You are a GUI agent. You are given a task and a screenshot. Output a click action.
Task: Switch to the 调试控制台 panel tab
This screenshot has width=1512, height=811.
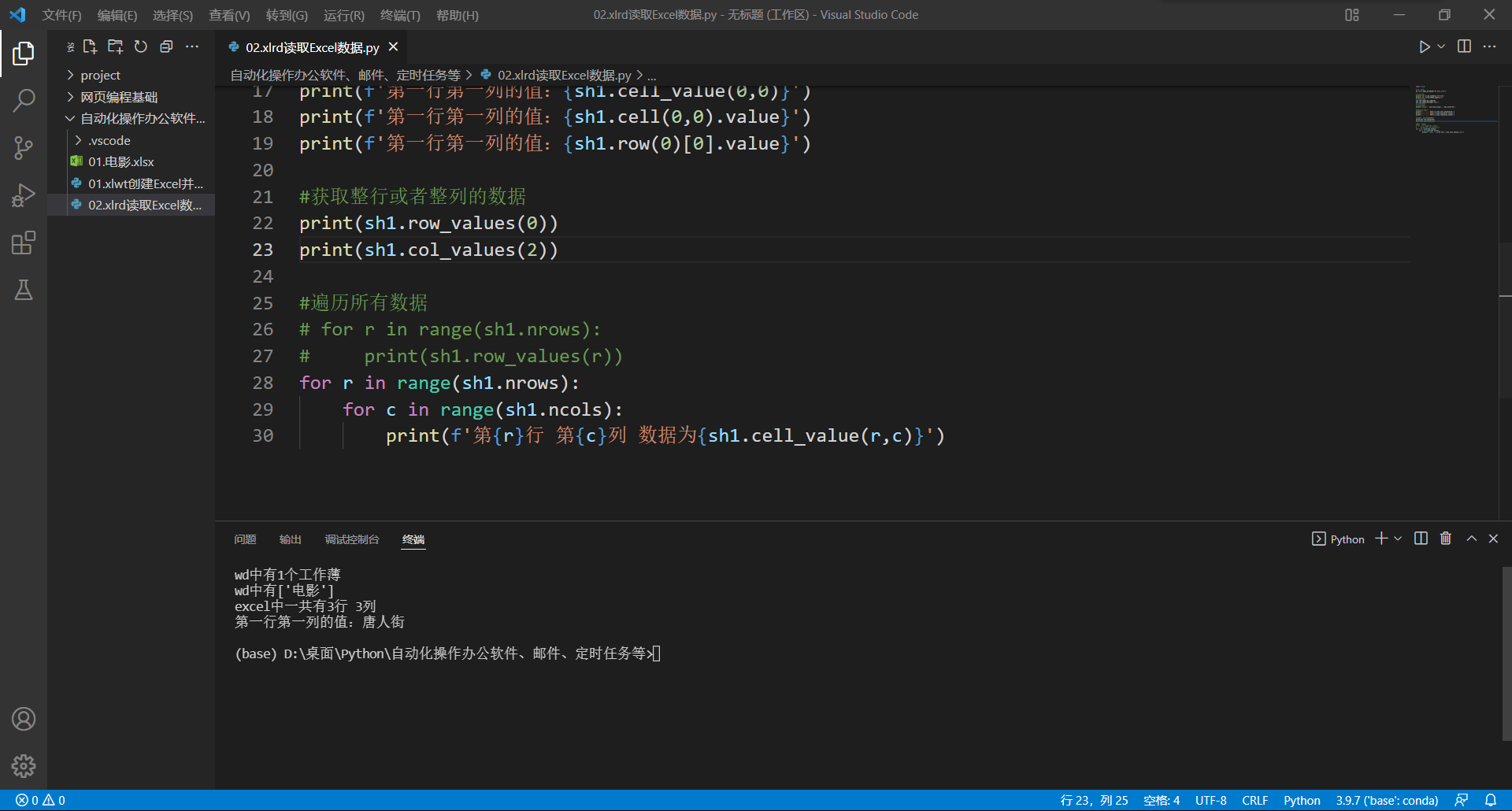352,539
